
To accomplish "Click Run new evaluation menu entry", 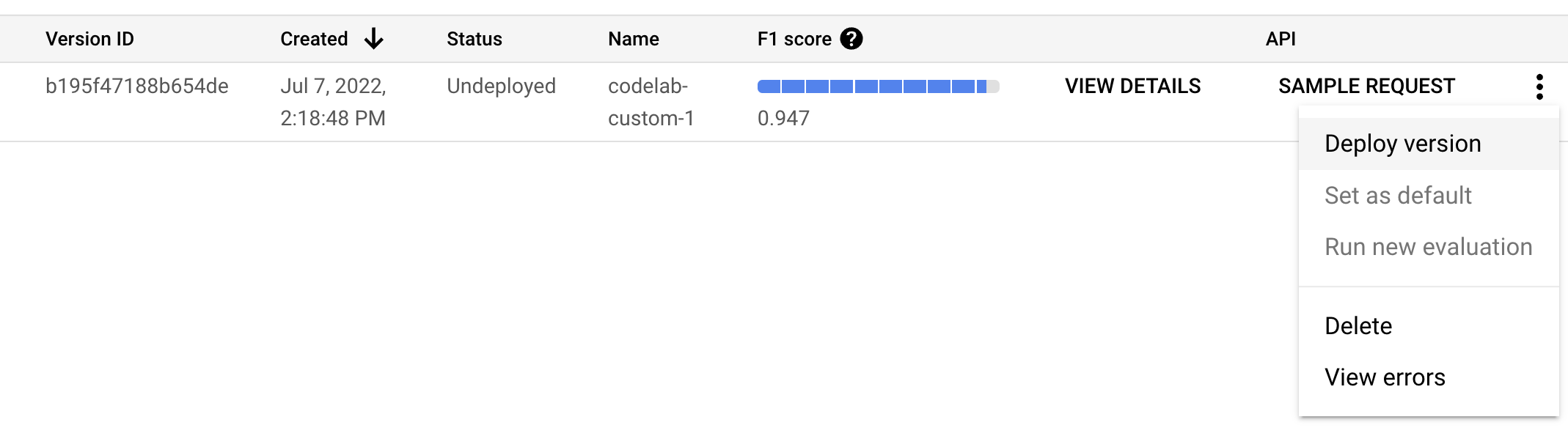I will 1429,247.
